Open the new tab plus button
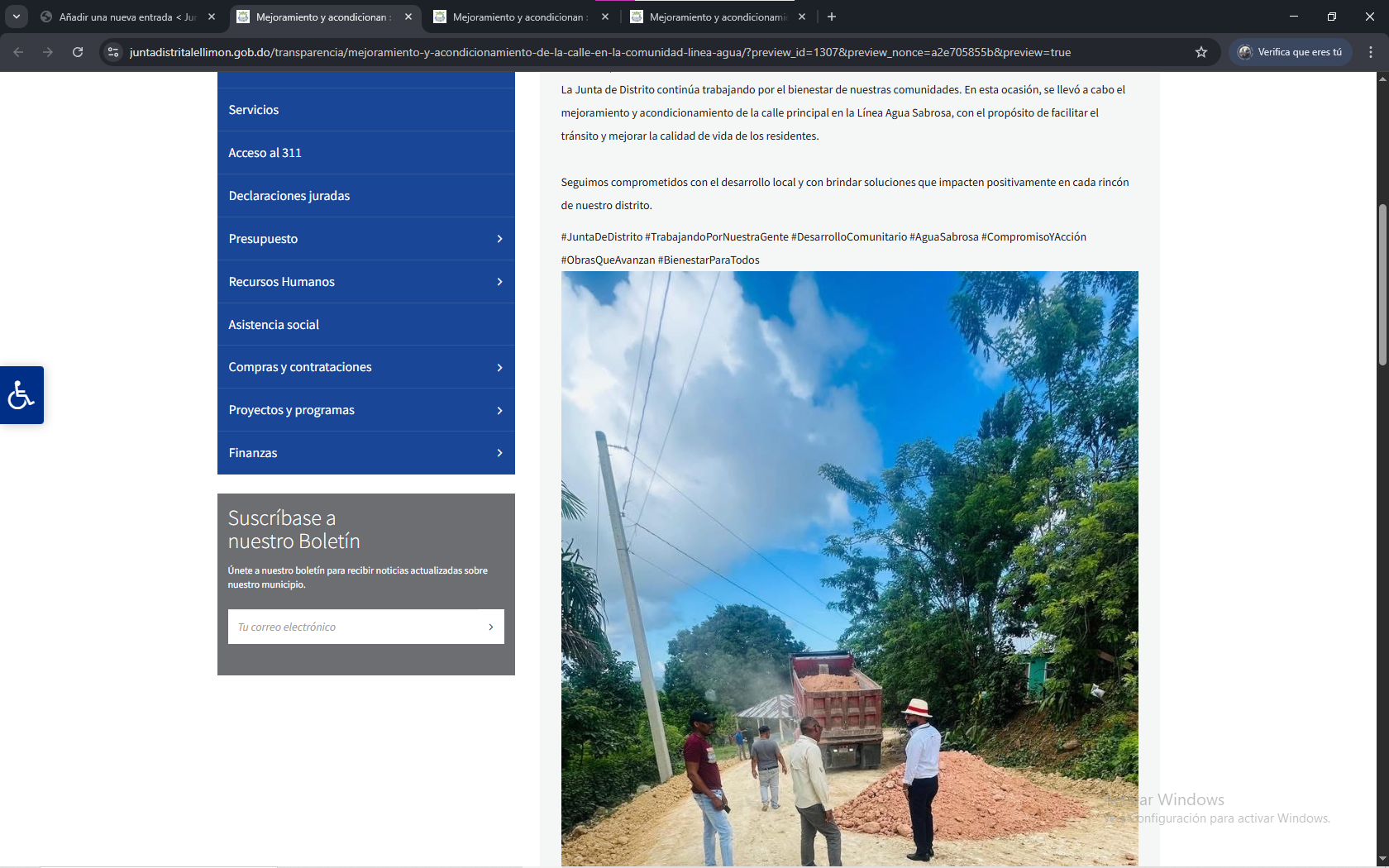This screenshot has width=1389, height=868. click(832, 17)
